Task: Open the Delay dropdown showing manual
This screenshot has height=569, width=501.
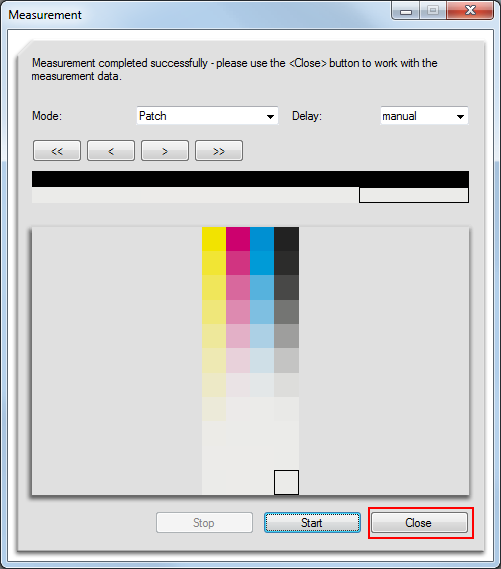Action: coord(424,116)
